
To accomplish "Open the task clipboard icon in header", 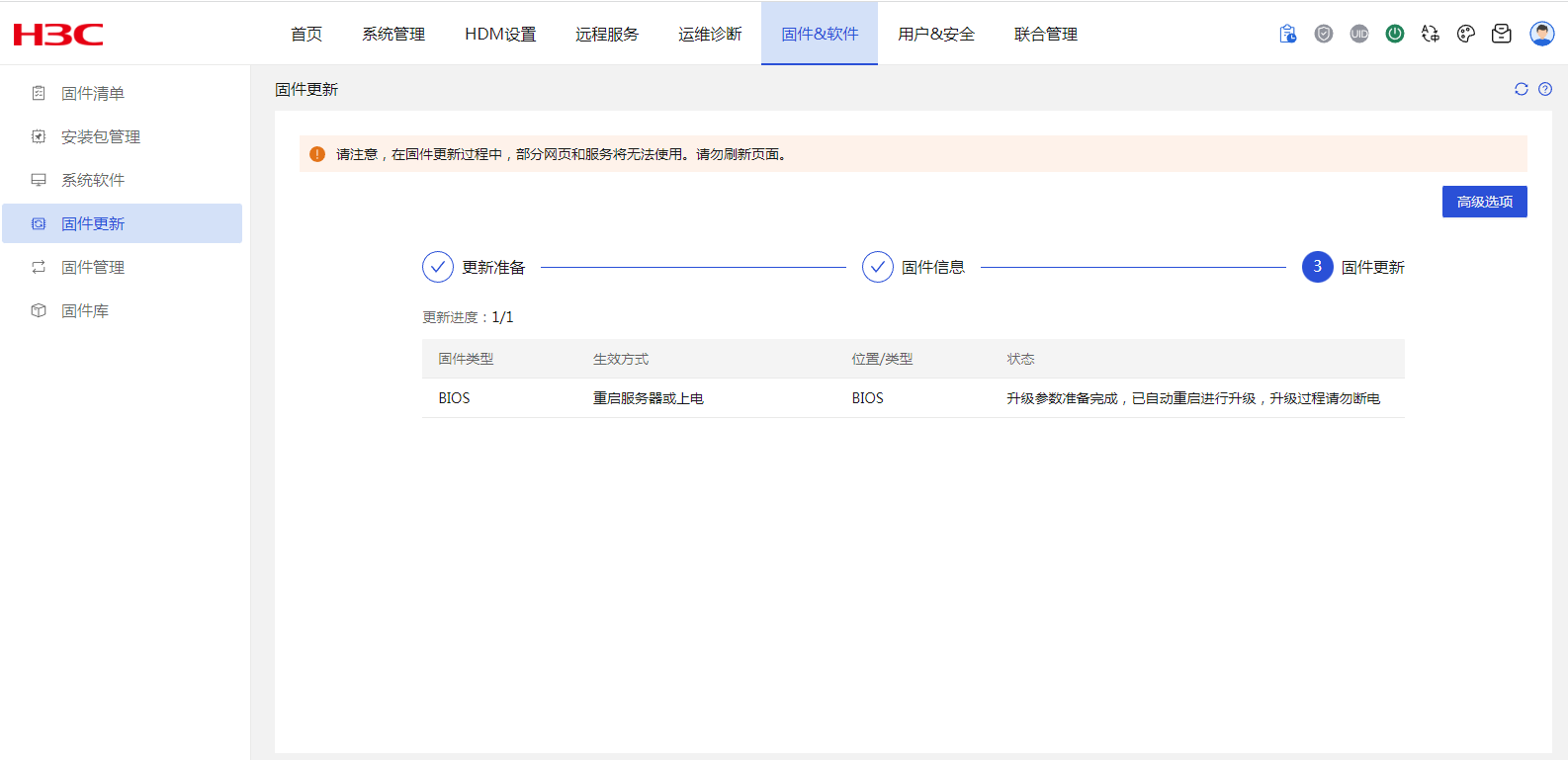I will click(x=1288, y=34).
